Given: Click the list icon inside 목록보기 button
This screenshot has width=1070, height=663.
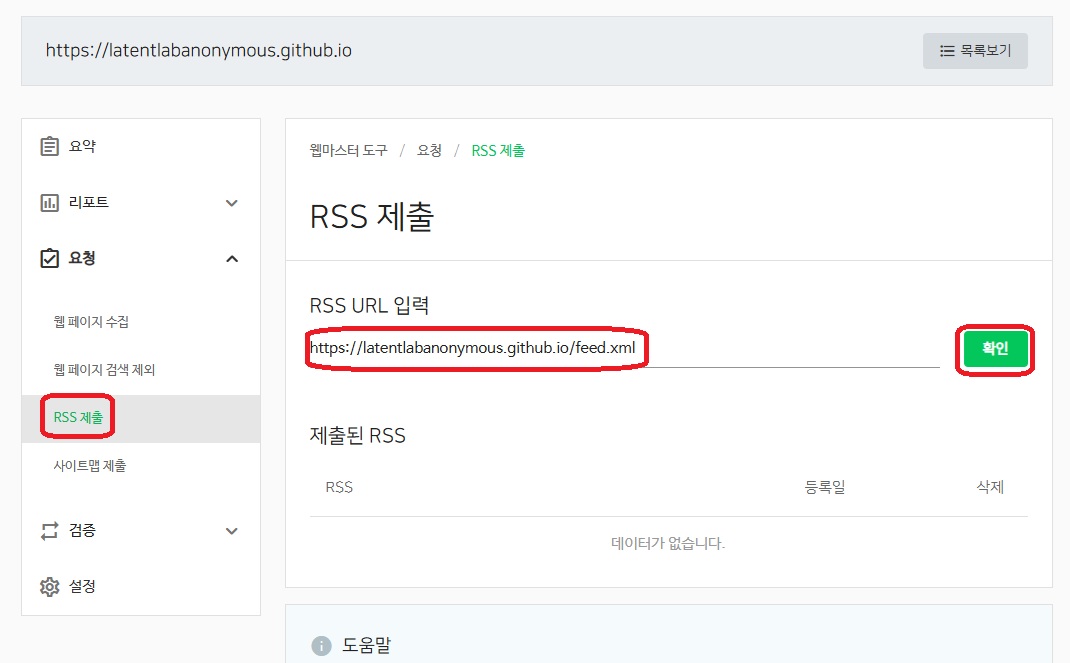Looking at the screenshot, I should (x=948, y=51).
